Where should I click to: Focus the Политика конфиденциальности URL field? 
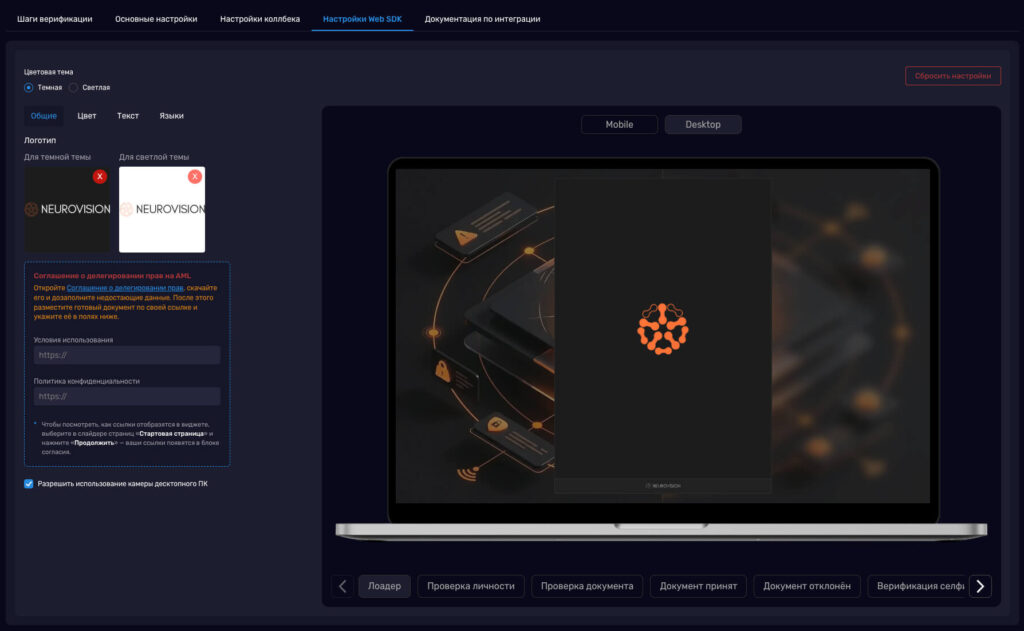point(127,396)
